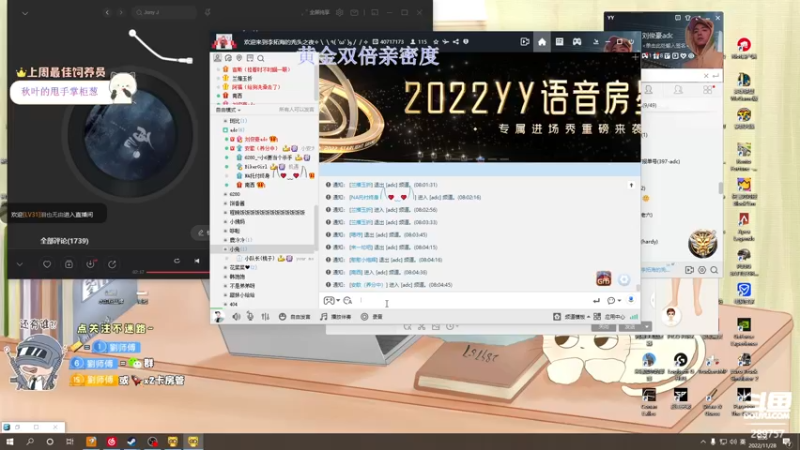
Task: Click the share icon in YY title bar
Action: pyautogui.click(x=456, y=42)
